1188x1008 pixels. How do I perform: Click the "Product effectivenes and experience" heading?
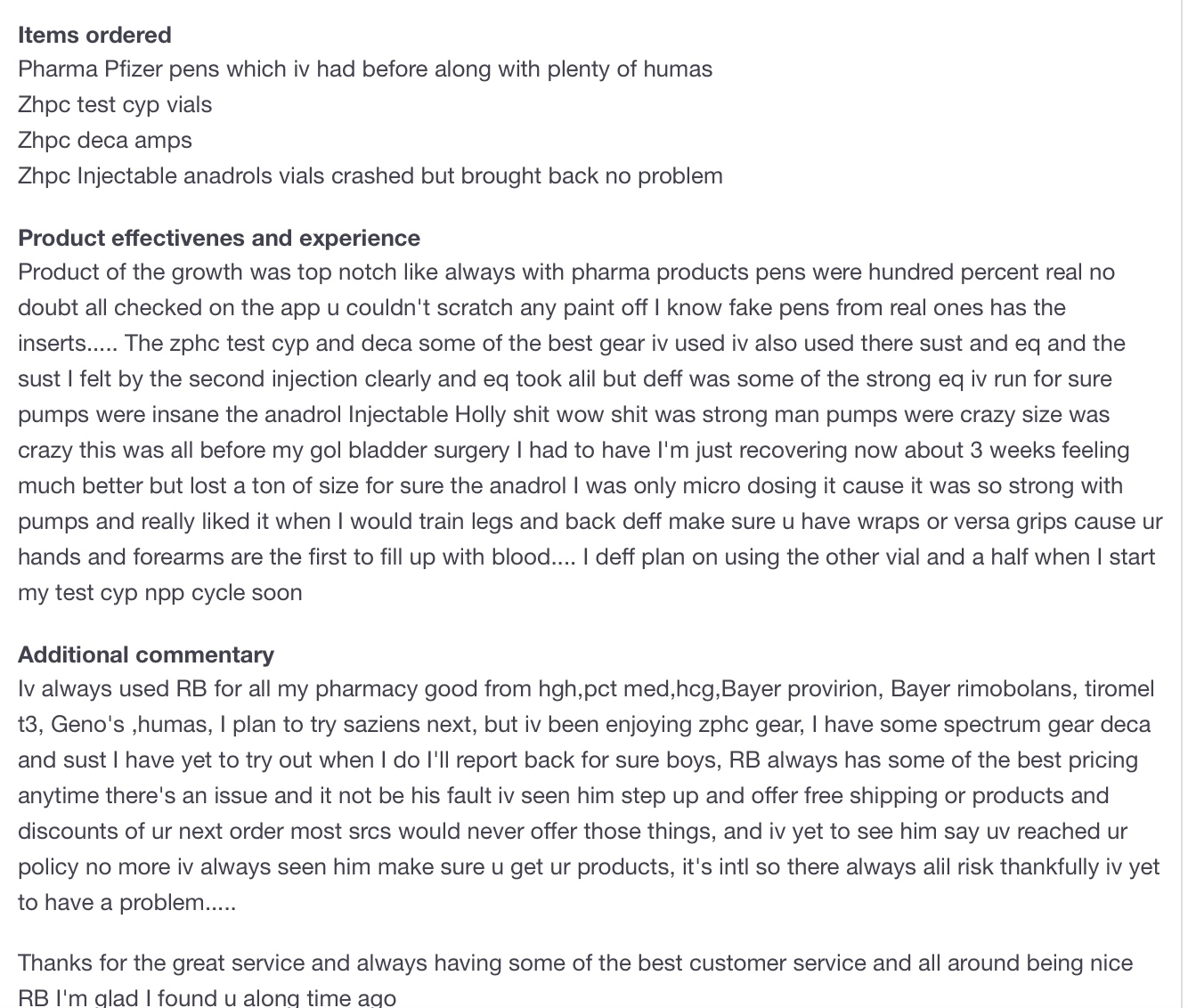(x=219, y=238)
